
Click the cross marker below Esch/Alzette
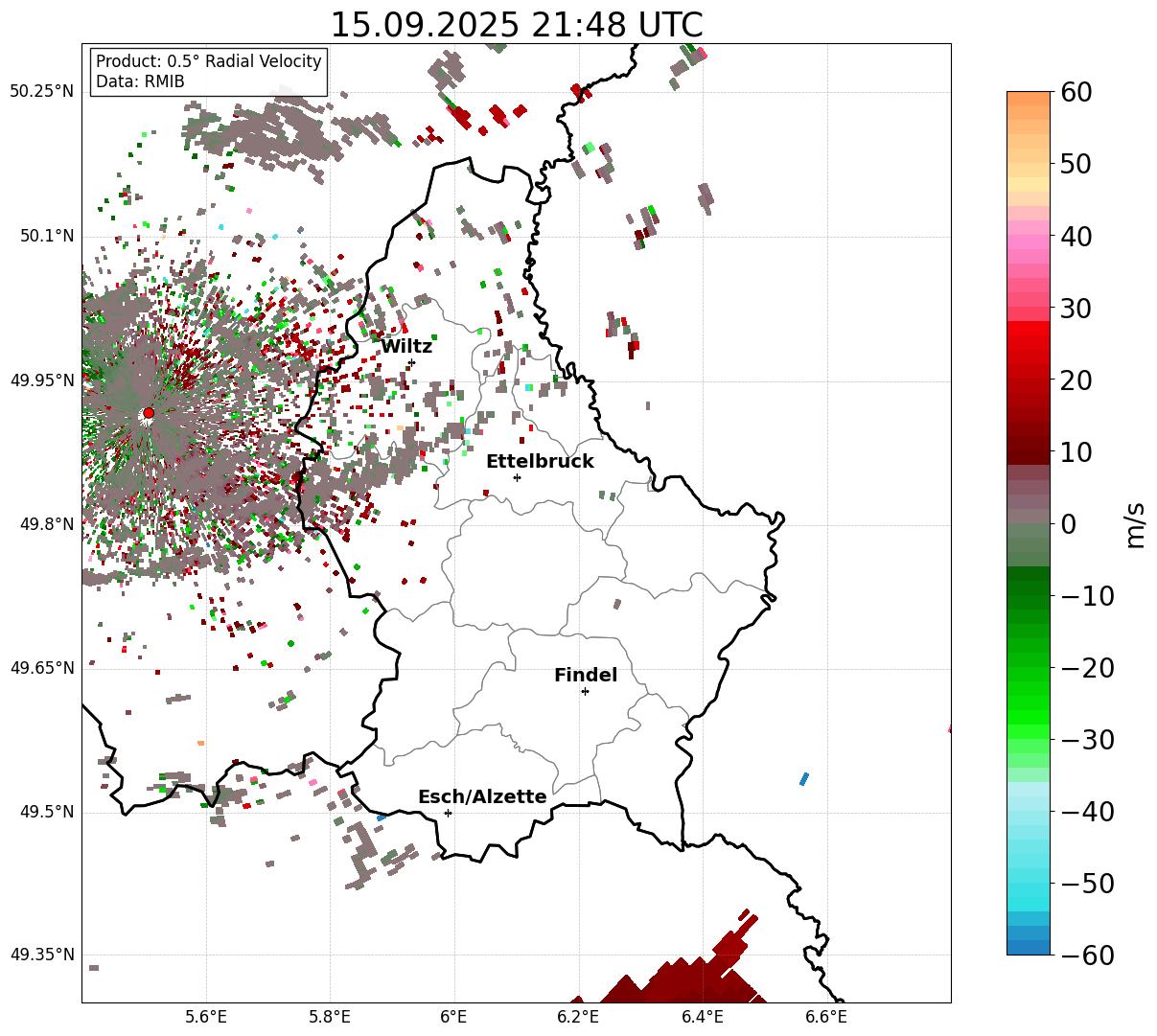tap(448, 813)
